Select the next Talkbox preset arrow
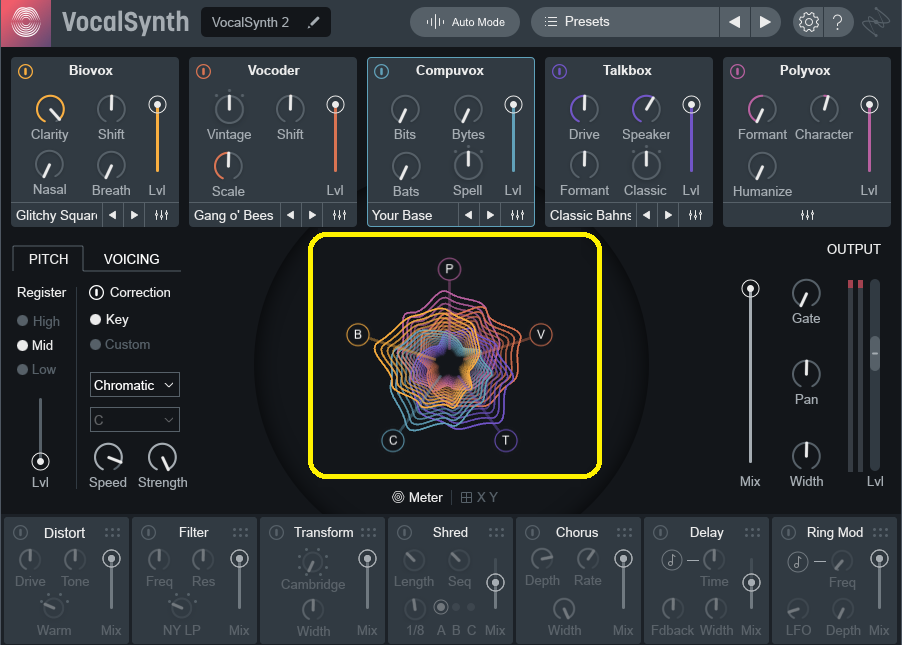 (x=668, y=215)
